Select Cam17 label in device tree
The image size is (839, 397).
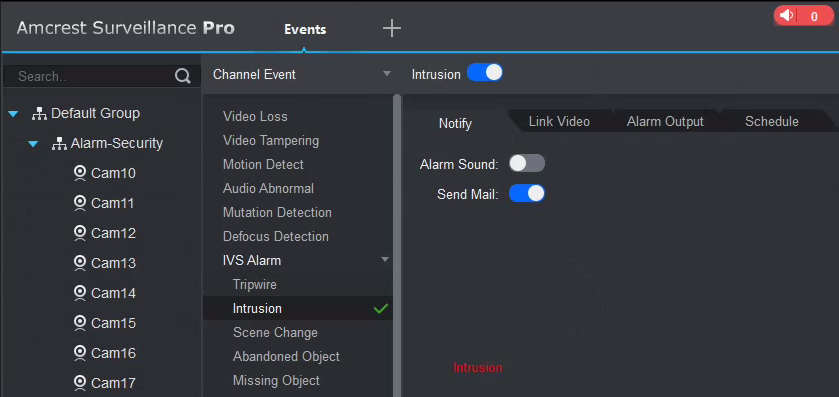[x=113, y=383]
